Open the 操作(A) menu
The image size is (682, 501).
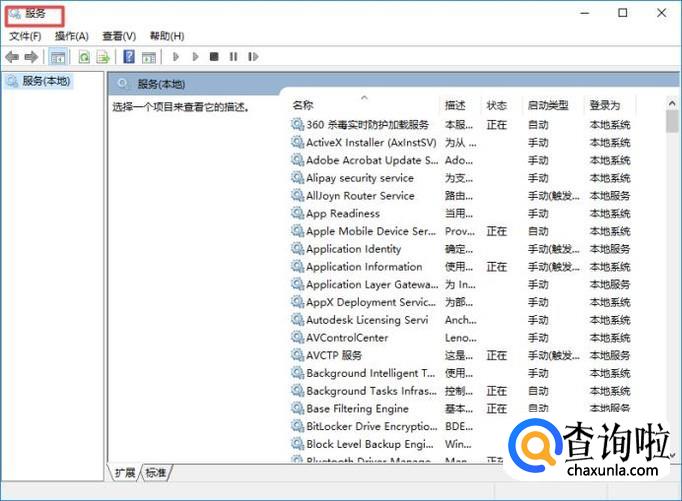click(x=72, y=36)
